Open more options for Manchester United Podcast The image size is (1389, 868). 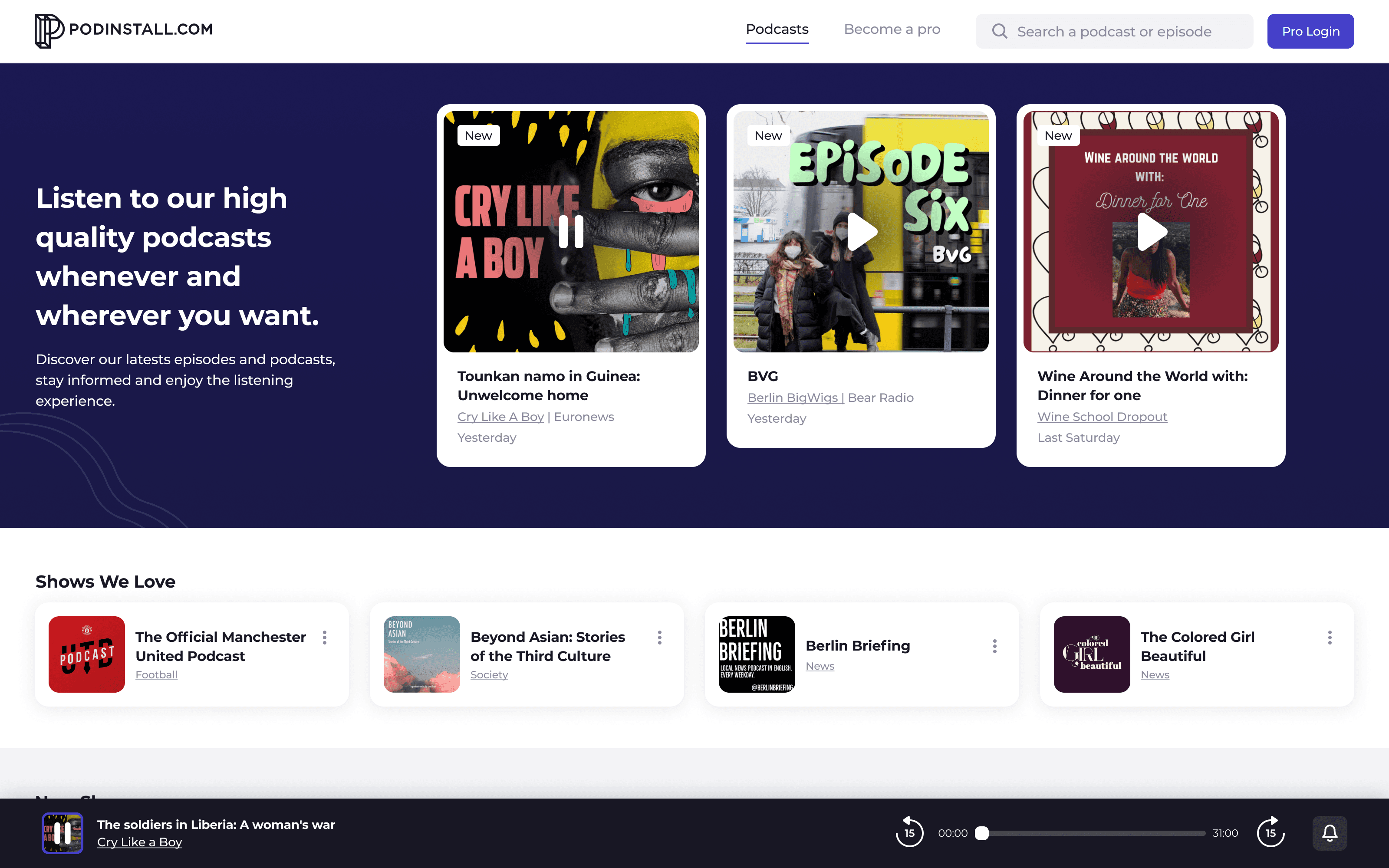[325, 637]
